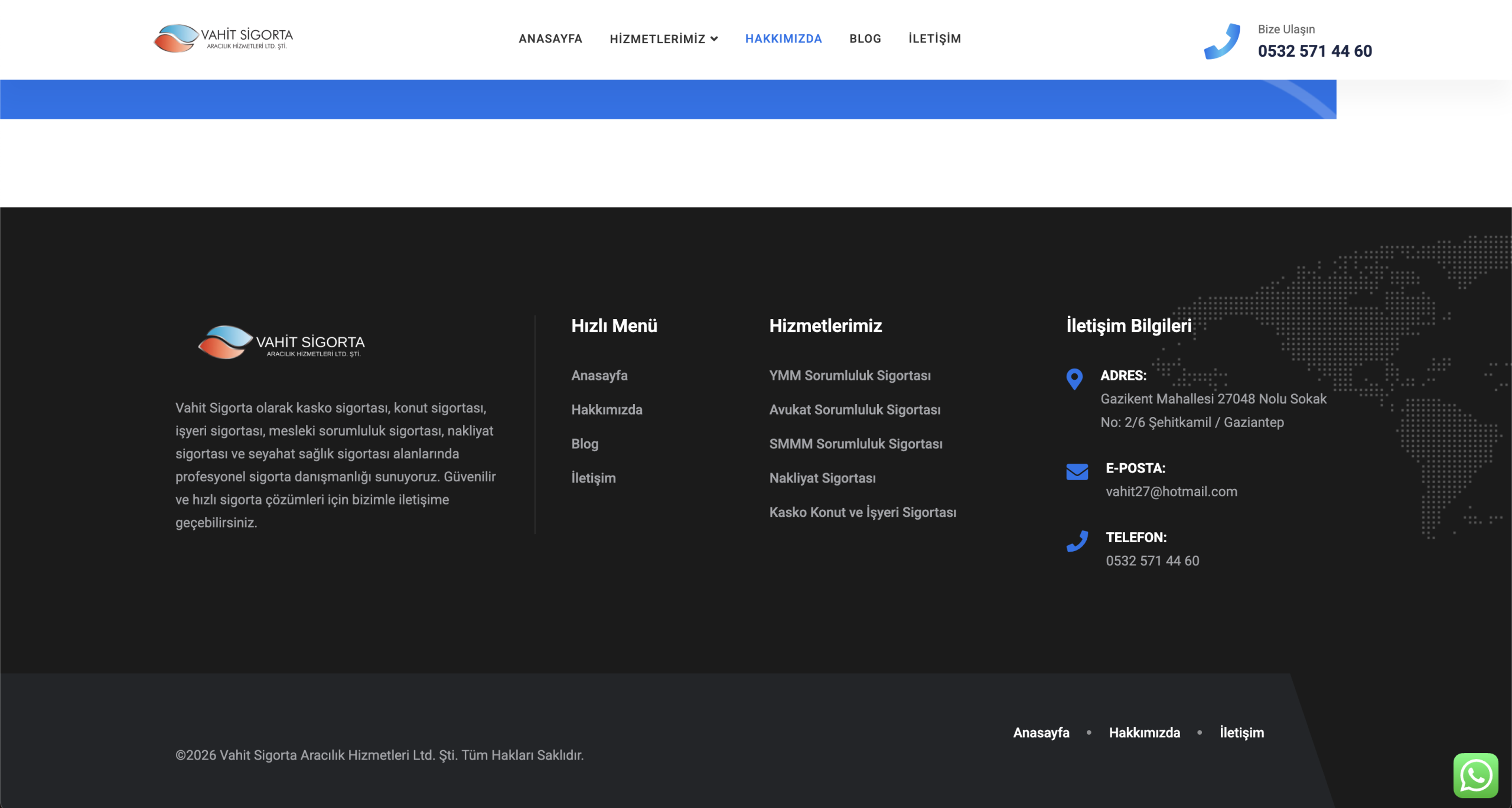Open the Anasayfa menu item
The height and width of the screenshot is (808, 1512).
[550, 39]
